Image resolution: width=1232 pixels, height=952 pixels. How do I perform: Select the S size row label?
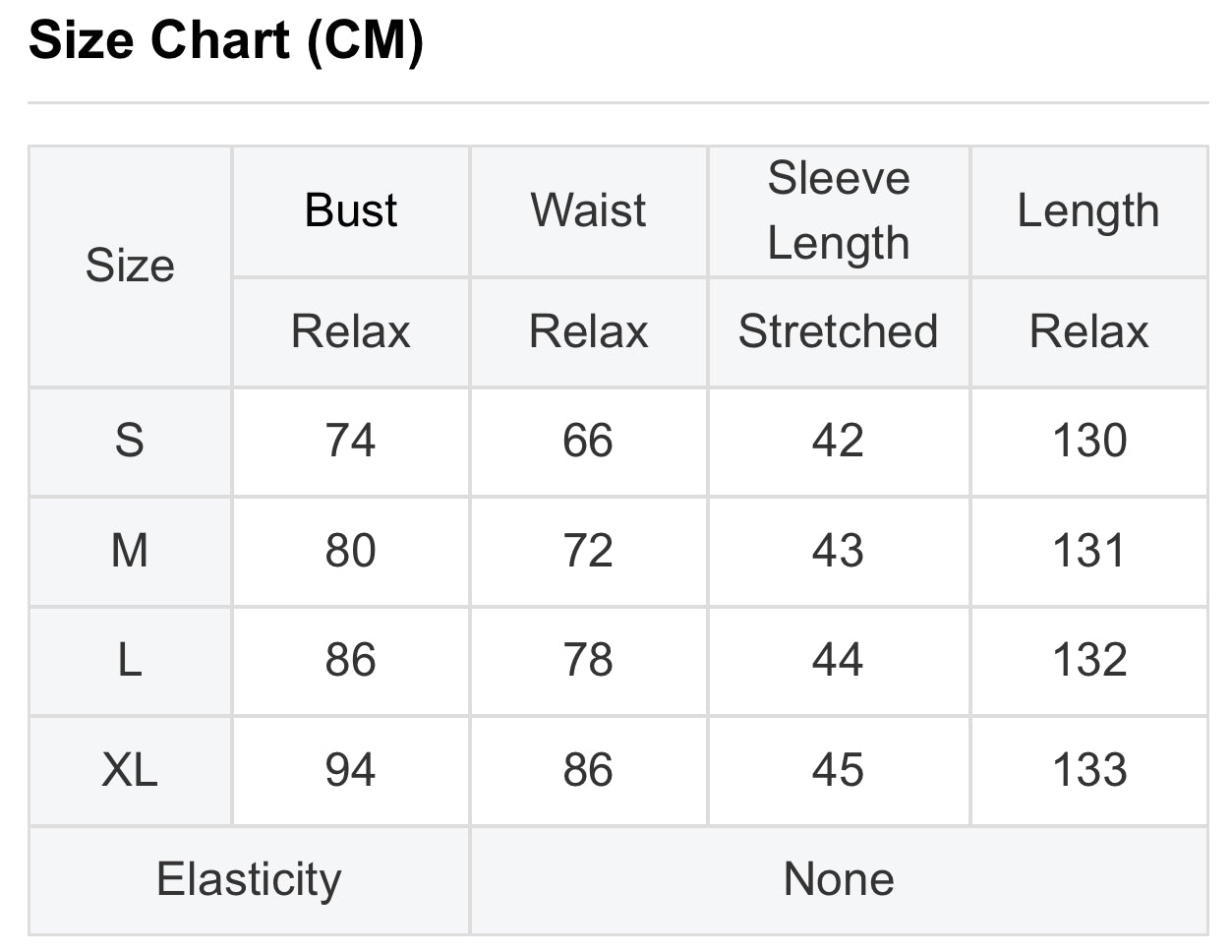130,441
